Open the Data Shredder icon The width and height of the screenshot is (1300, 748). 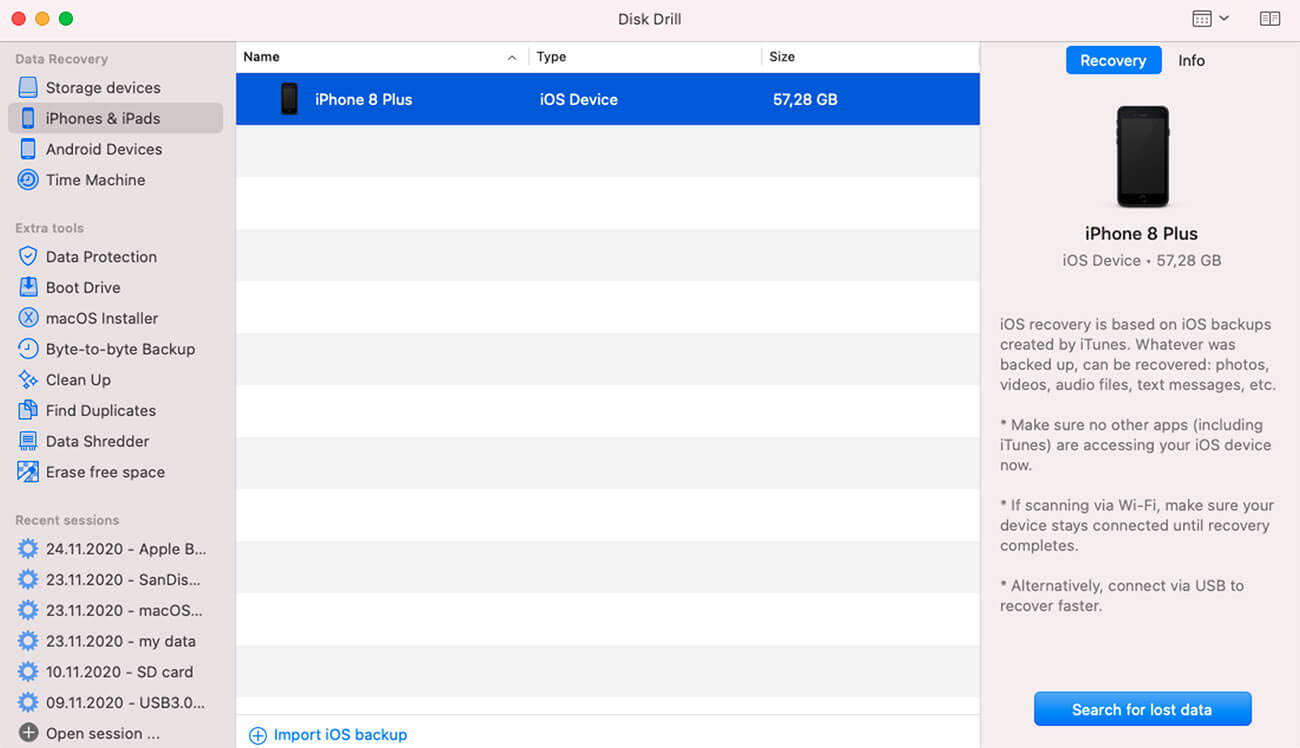click(28, 441)
